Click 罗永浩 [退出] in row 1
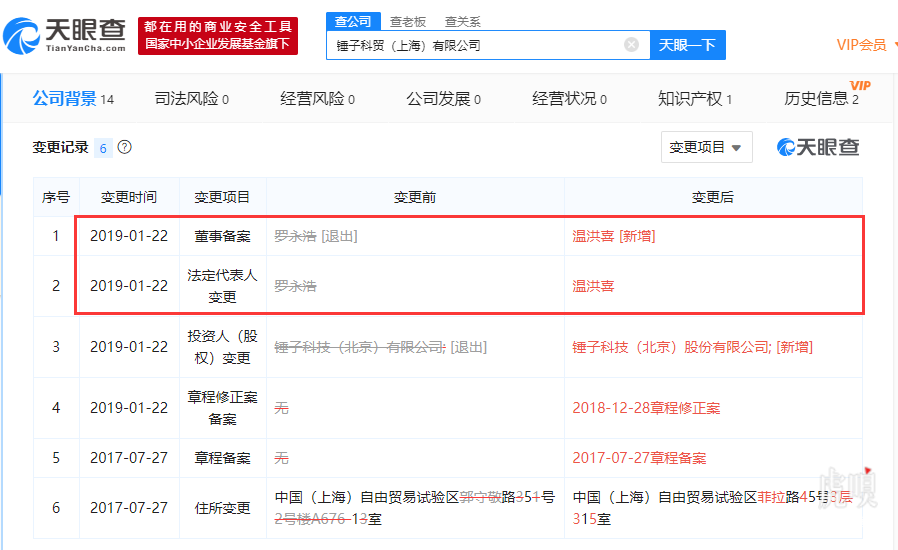This screenshot has width=898, height=550. 316,236
